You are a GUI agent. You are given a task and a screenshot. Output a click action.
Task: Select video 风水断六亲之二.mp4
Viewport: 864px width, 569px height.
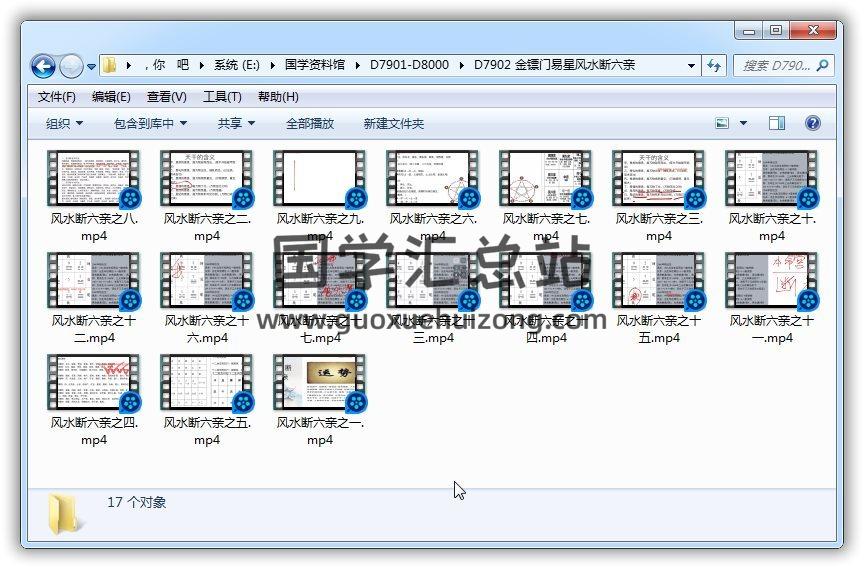coord(207,196)
